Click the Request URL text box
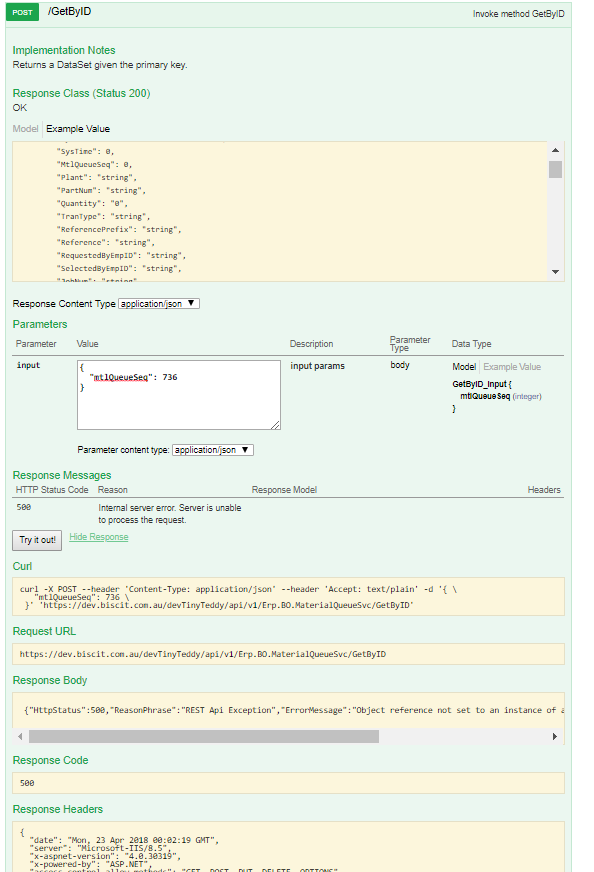This screenshot has height=872, width=594. (288, 654)
